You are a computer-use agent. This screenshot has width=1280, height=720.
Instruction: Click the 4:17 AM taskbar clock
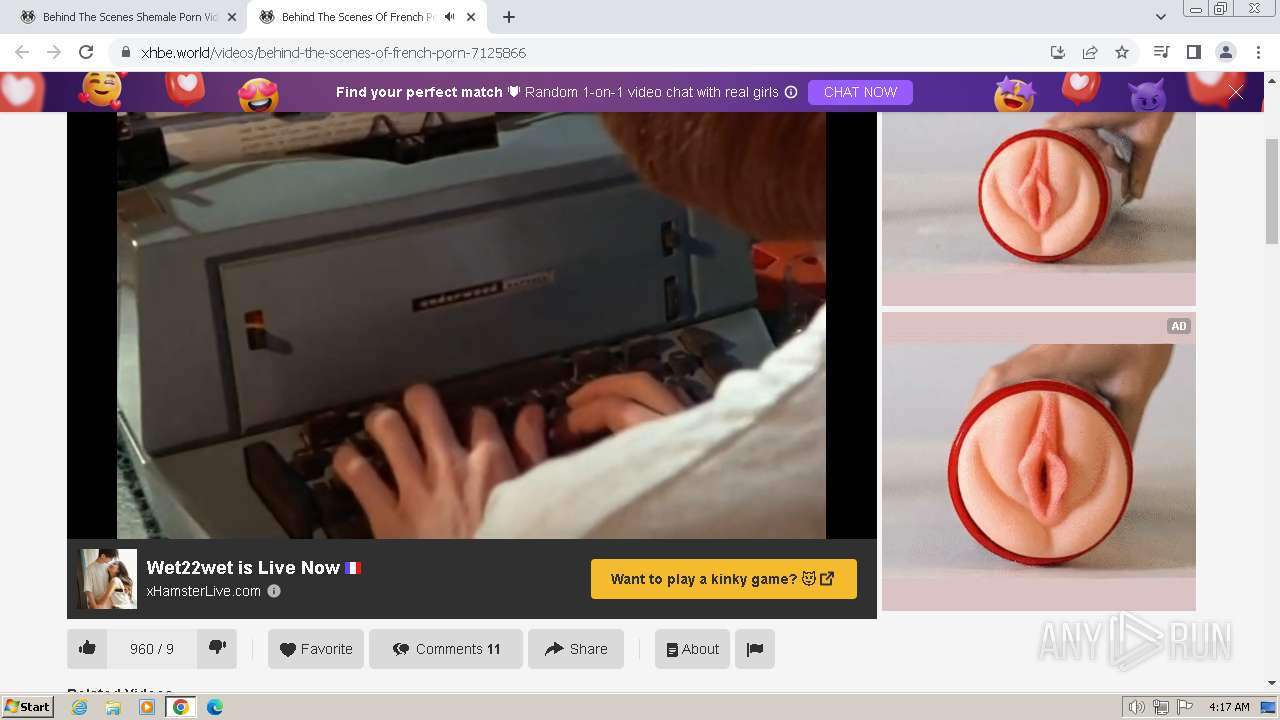click(1229, 707)
